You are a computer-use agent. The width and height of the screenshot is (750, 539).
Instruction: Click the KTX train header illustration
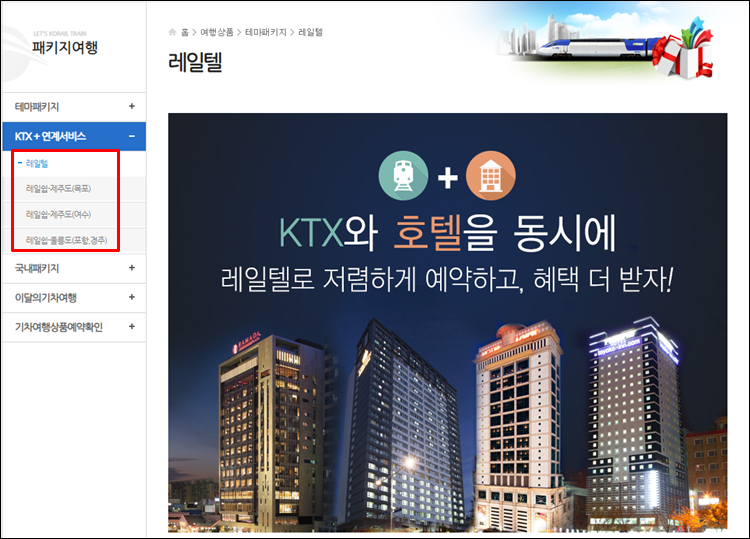click(x=600, y=48)
